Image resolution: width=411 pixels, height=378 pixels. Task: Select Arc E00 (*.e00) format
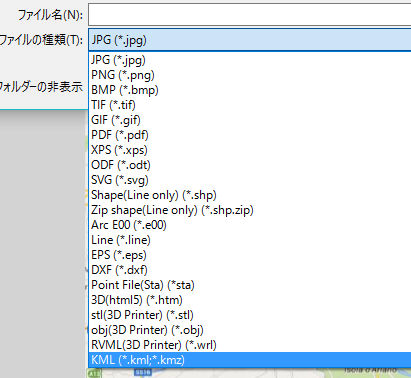(250, 225)
